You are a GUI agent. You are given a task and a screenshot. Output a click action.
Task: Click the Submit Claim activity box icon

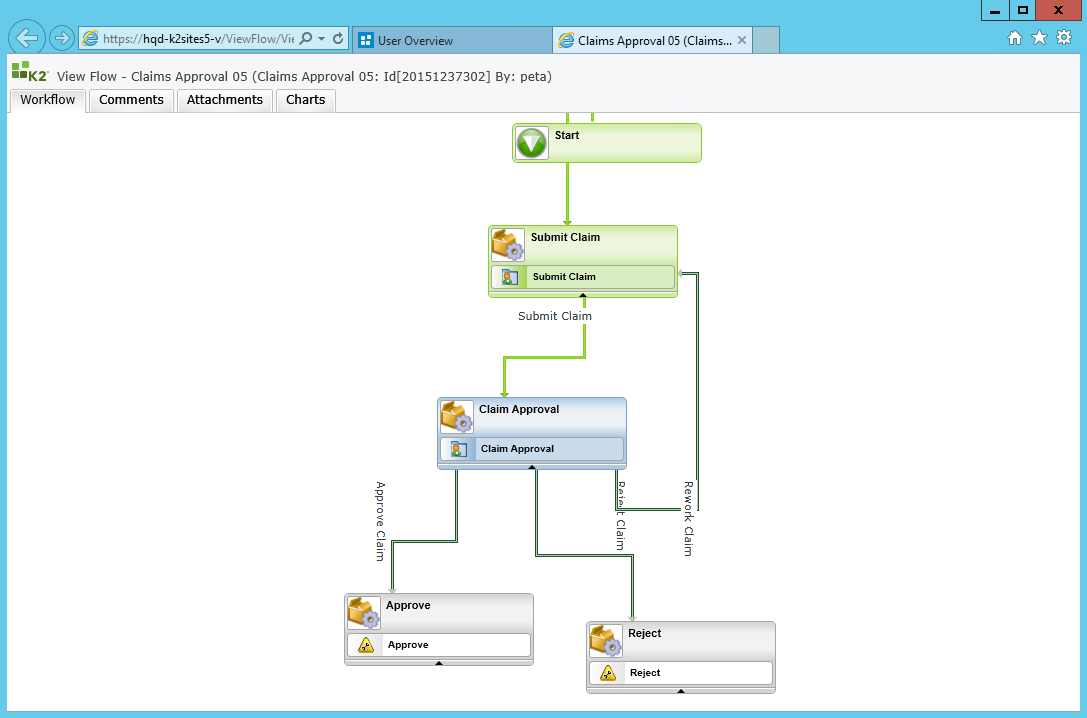tap(508, 245)
